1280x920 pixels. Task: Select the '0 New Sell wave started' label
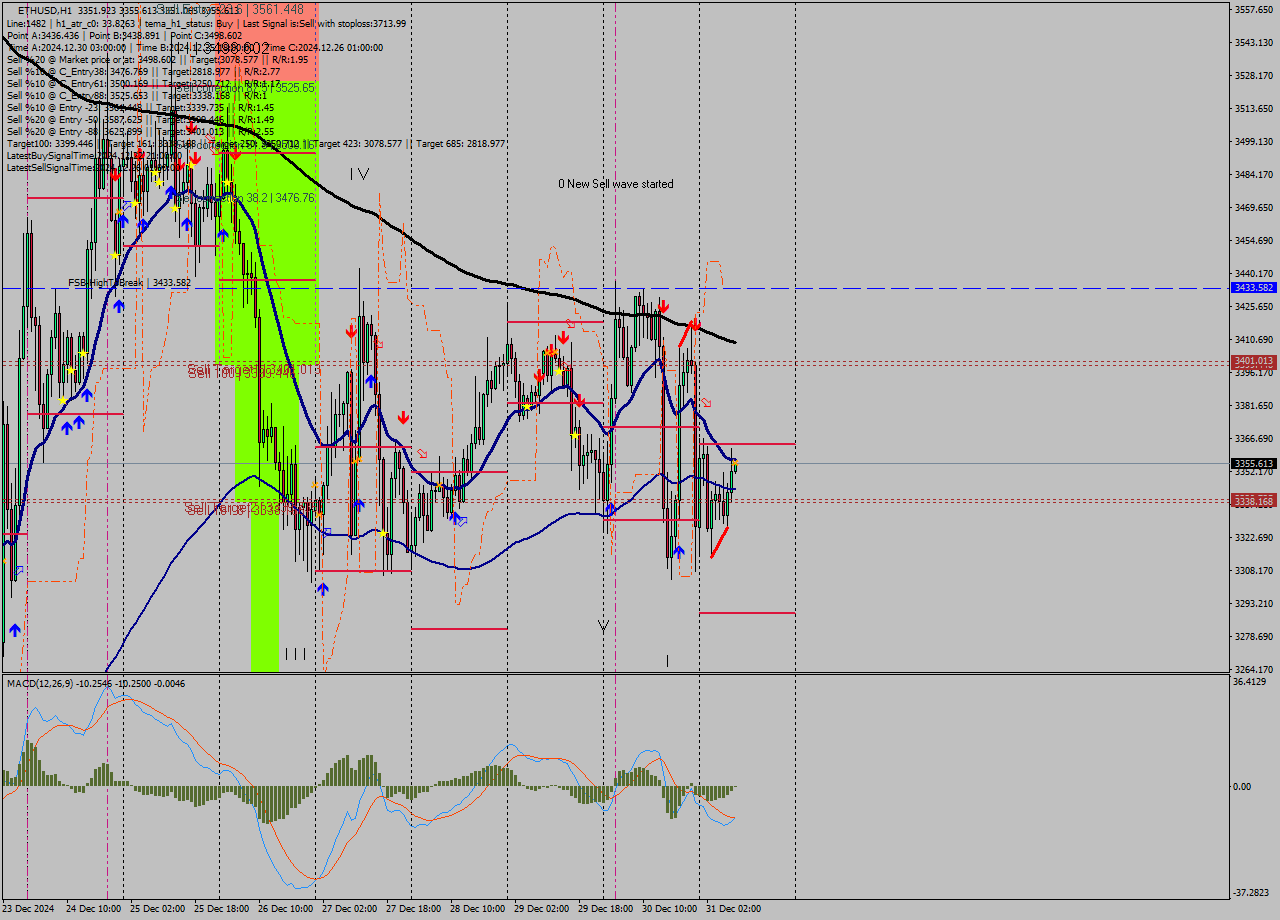tap(616, 184)
